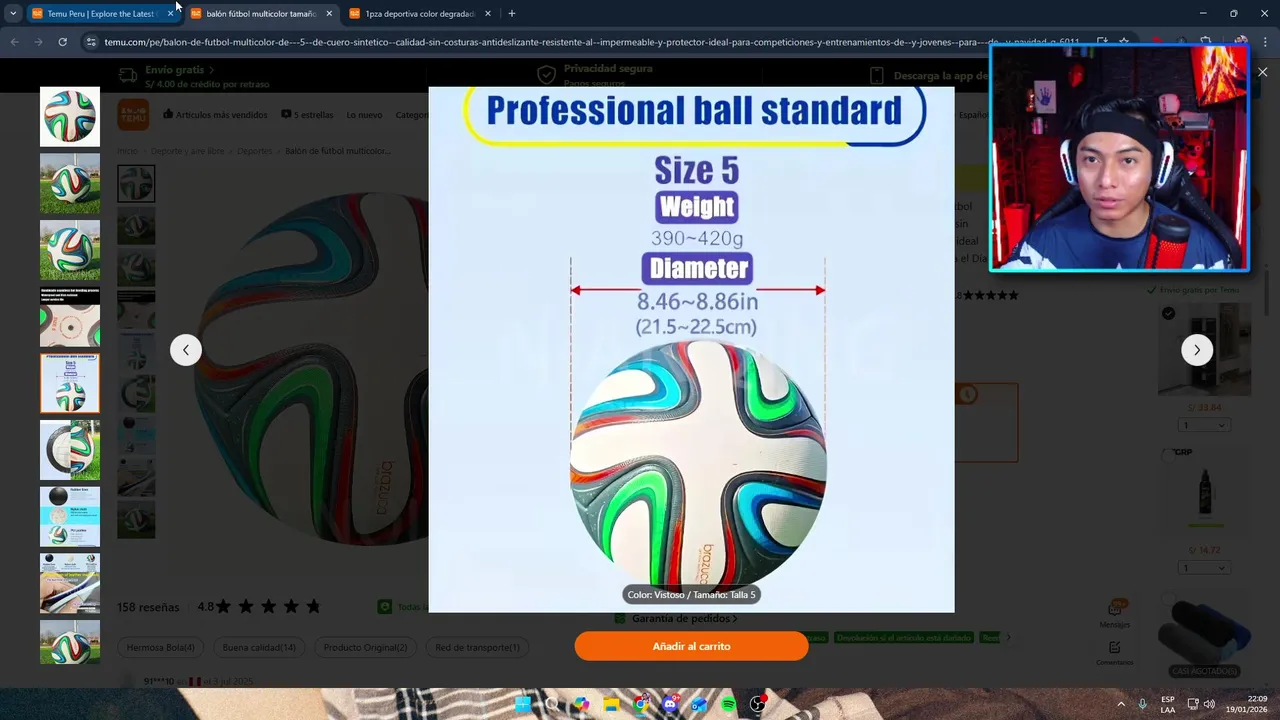
Task: Open the last thumbnail, ball on grass
Action: pos(70,642)
